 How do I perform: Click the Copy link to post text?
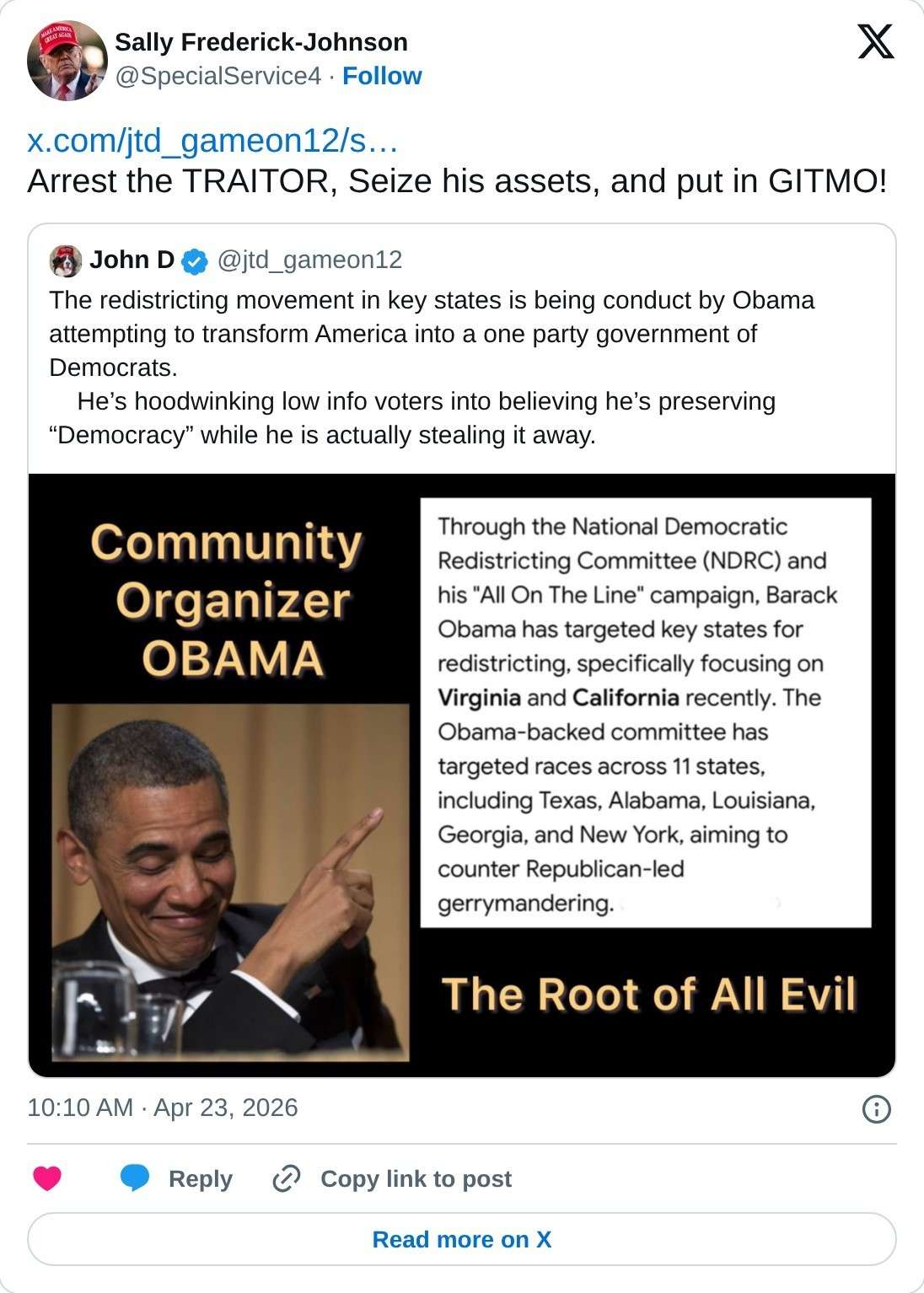[416, 1178]
